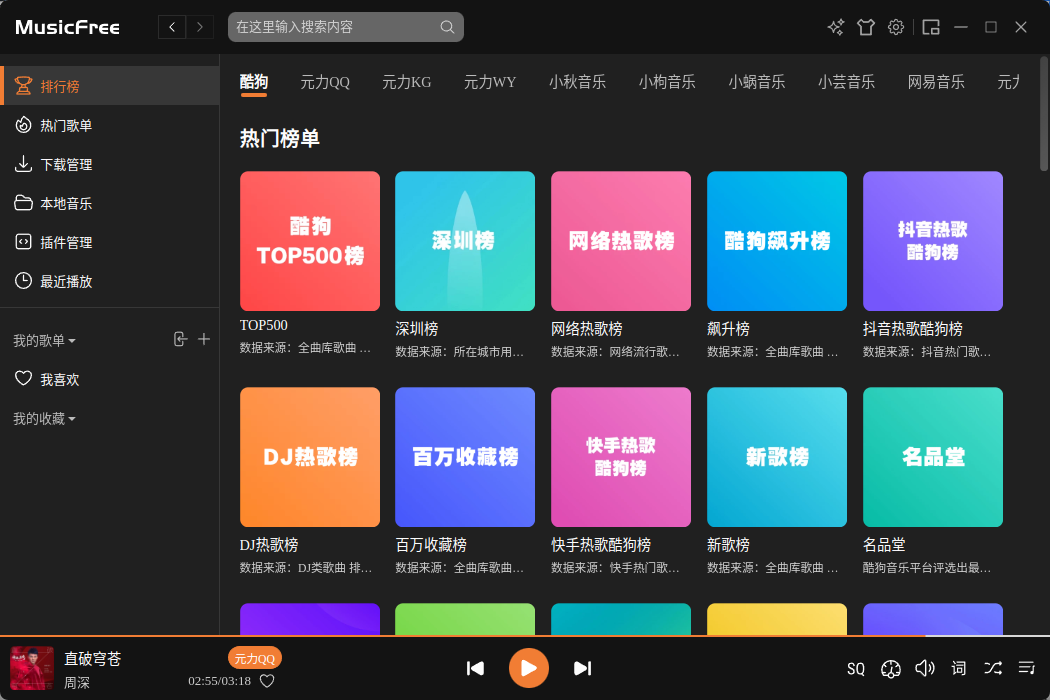Open the DJ热歌榜 chart cover
The image size is (1050, 700).
310,457
